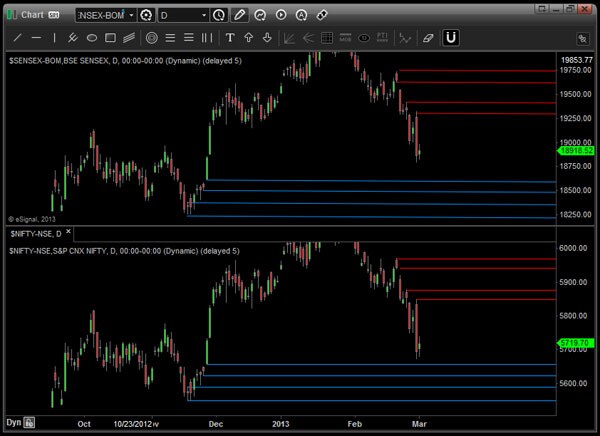Select the Fibonacci circle tool
Viewport: 600px width, 436px height.
point(152,38)
